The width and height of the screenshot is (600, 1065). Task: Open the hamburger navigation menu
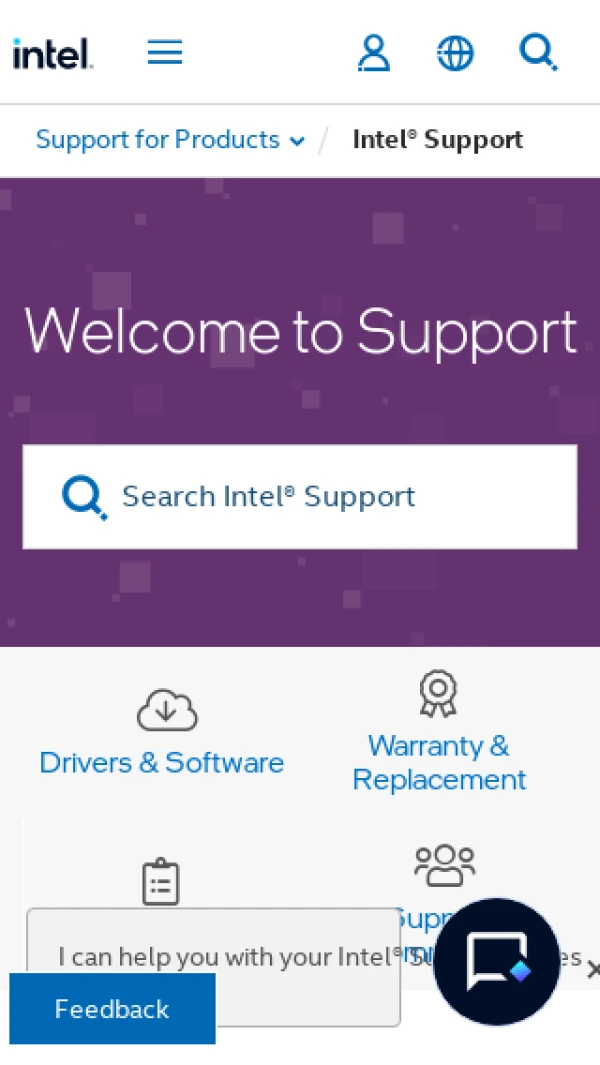pos(165,52)
